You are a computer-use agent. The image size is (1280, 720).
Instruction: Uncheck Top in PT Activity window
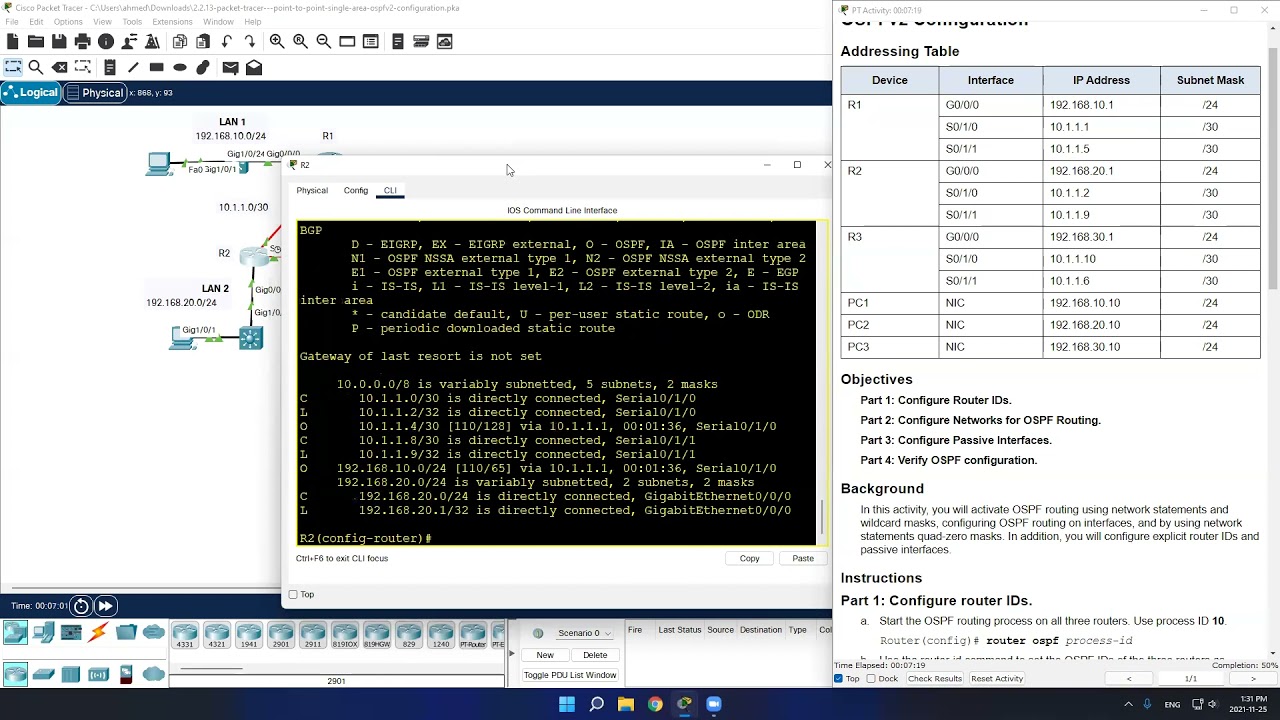839,679
